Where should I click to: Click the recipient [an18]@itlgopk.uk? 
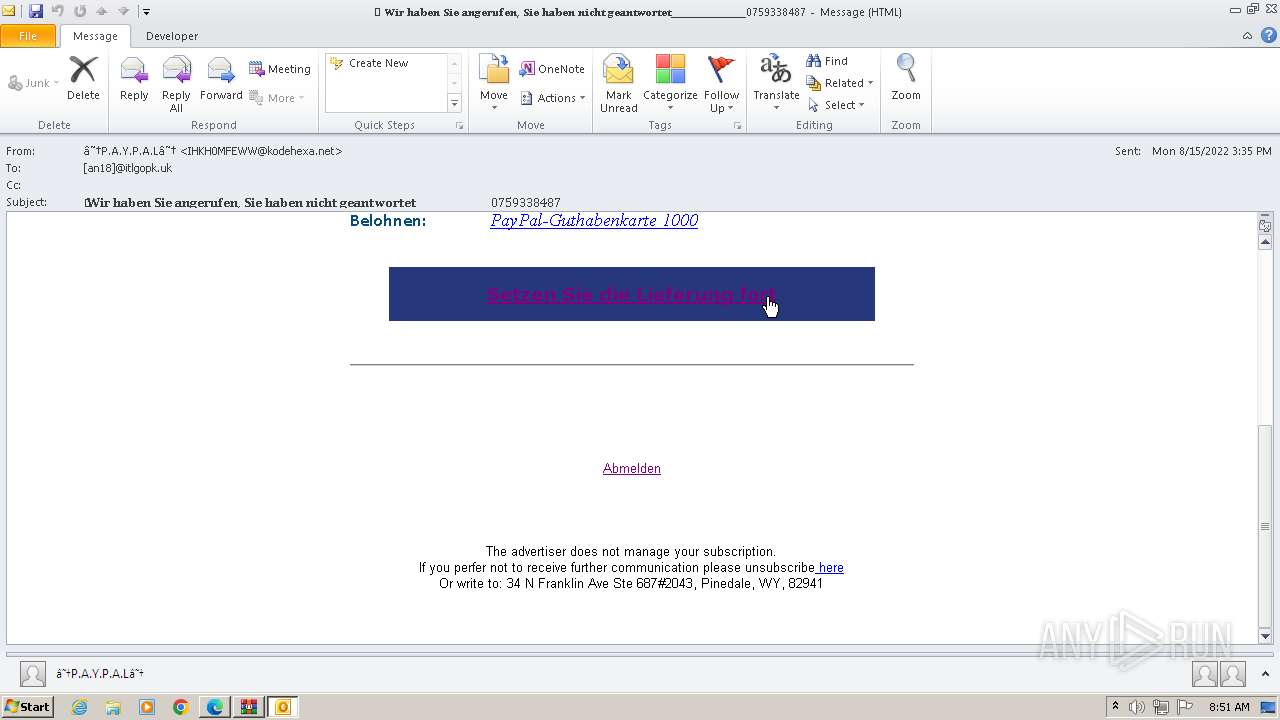[127, 168]
